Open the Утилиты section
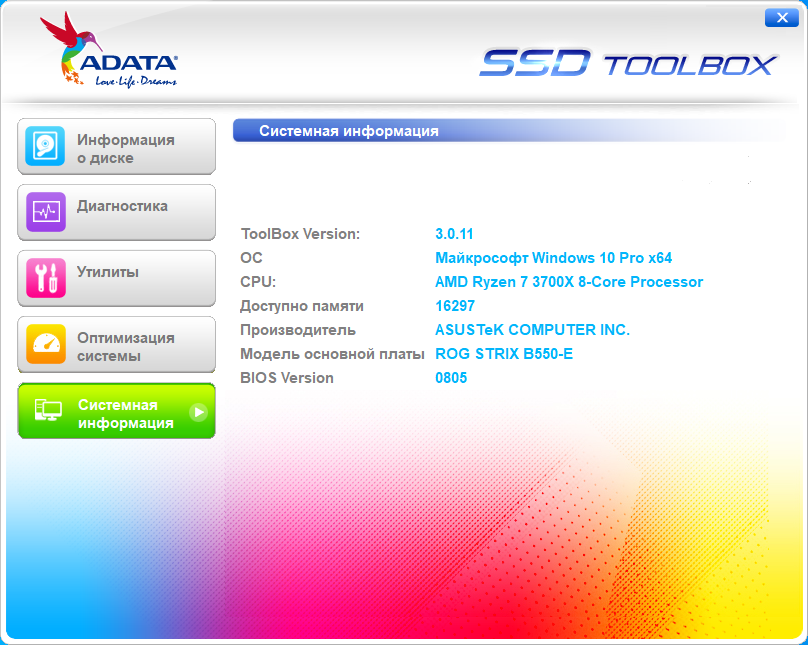The image size is (808, 645). pos(108,272)
